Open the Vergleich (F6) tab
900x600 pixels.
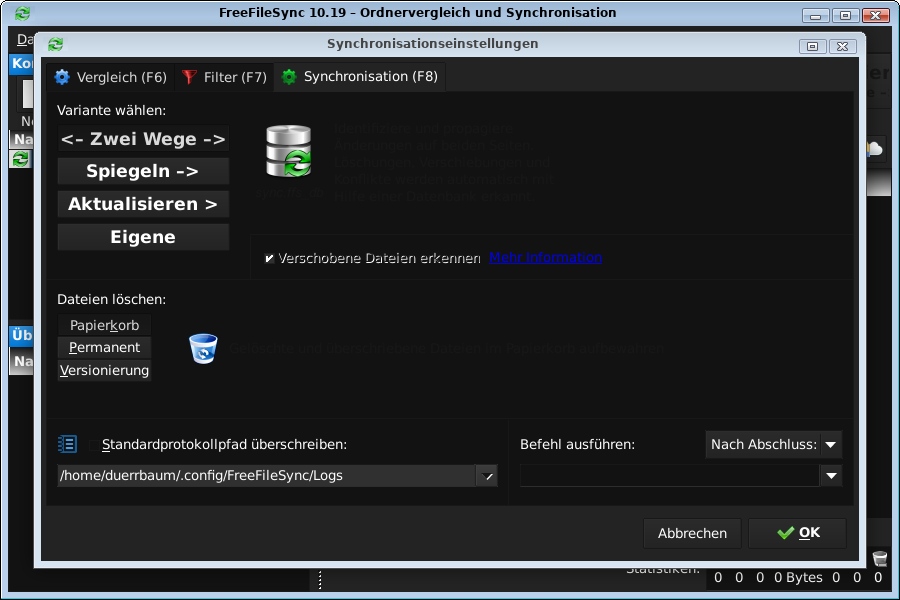coord(110,77)
